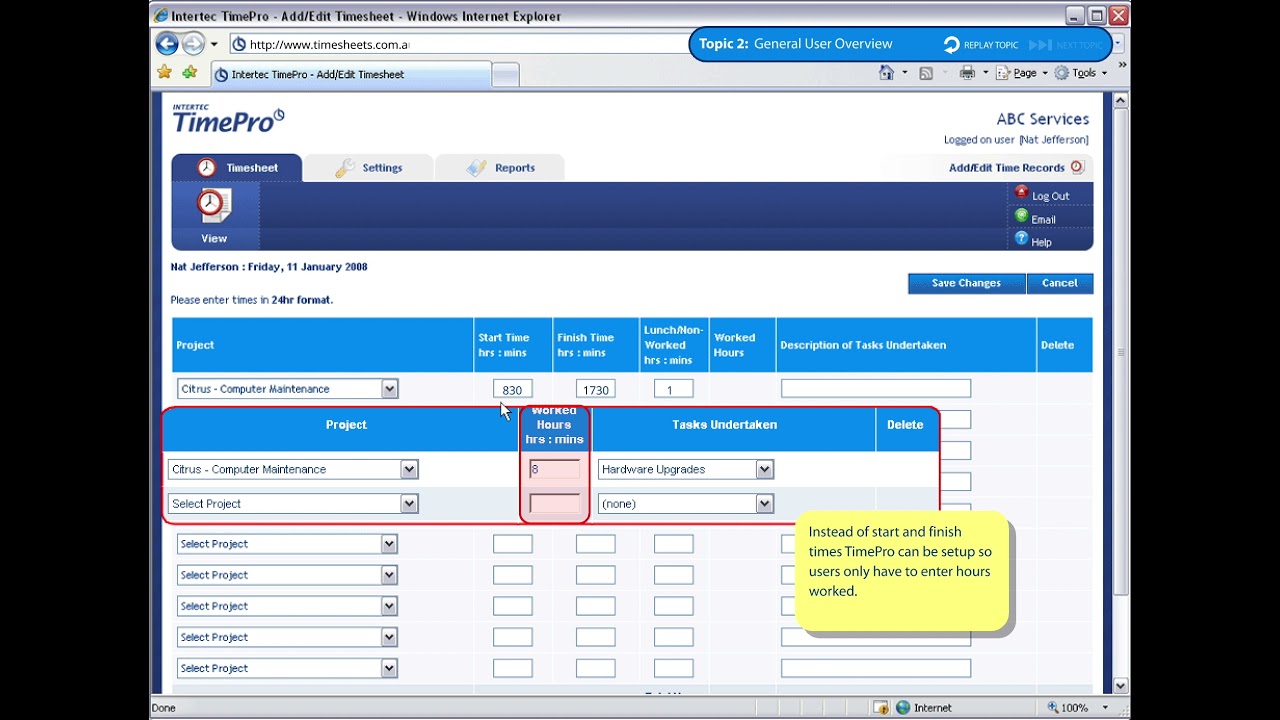The height and width of the screenshot is (720, 1280).
Task: Click the worked hours field showing 8
Action: 555,469
